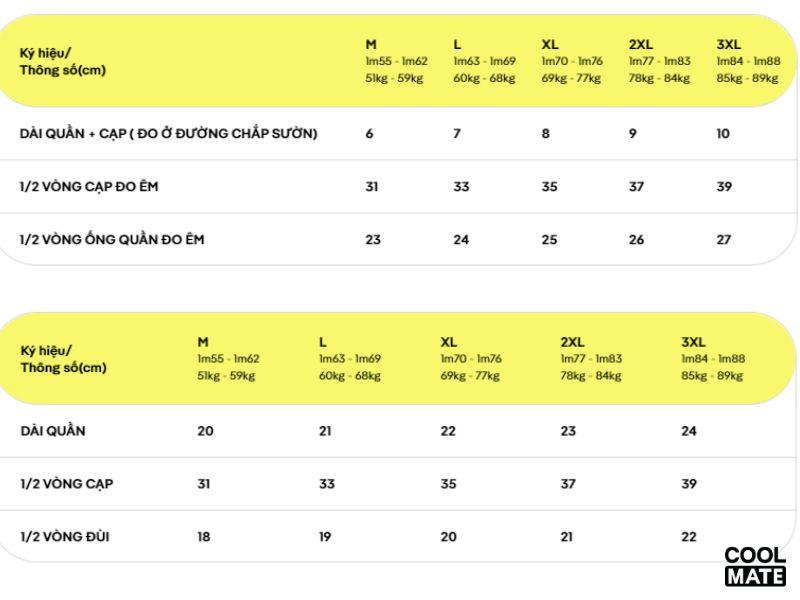
Task: Click the XL size header in bottom table
Action: 448,342
